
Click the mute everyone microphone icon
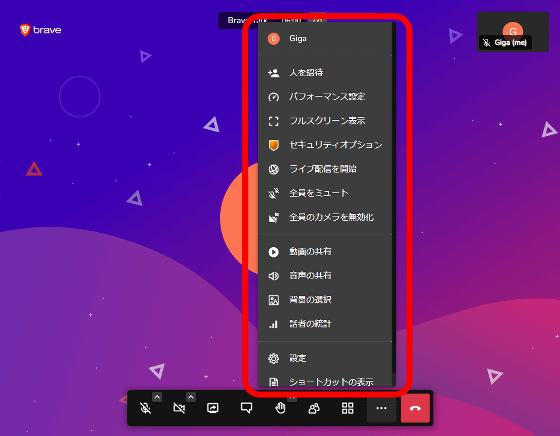pos(274,193)
